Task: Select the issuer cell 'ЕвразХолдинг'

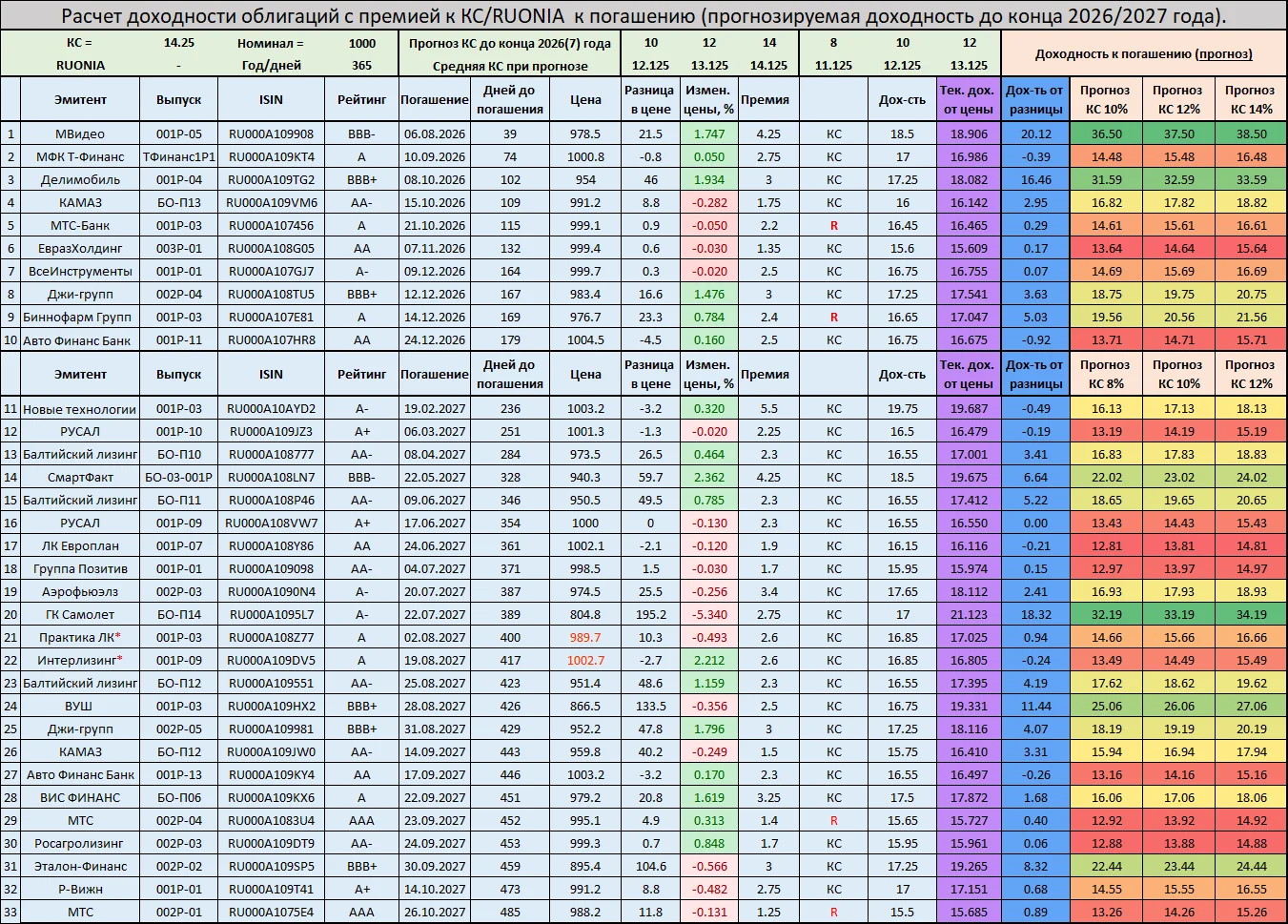Action: (81, 249)
